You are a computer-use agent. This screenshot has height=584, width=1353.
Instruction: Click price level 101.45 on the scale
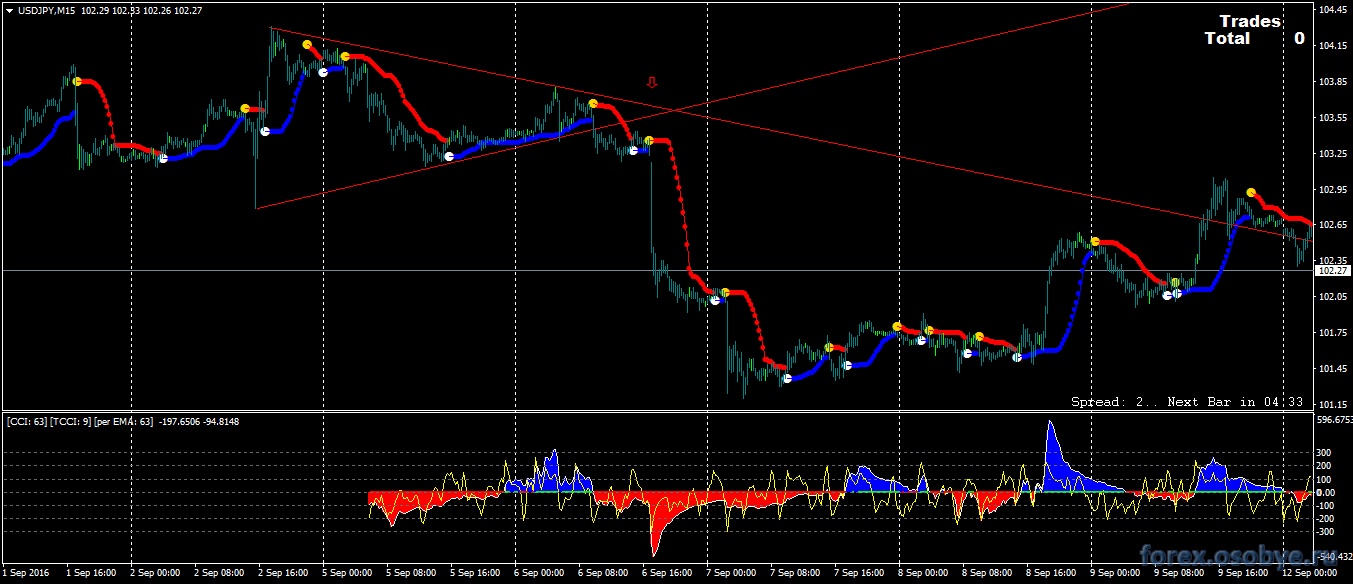(x=1333, y=369)
